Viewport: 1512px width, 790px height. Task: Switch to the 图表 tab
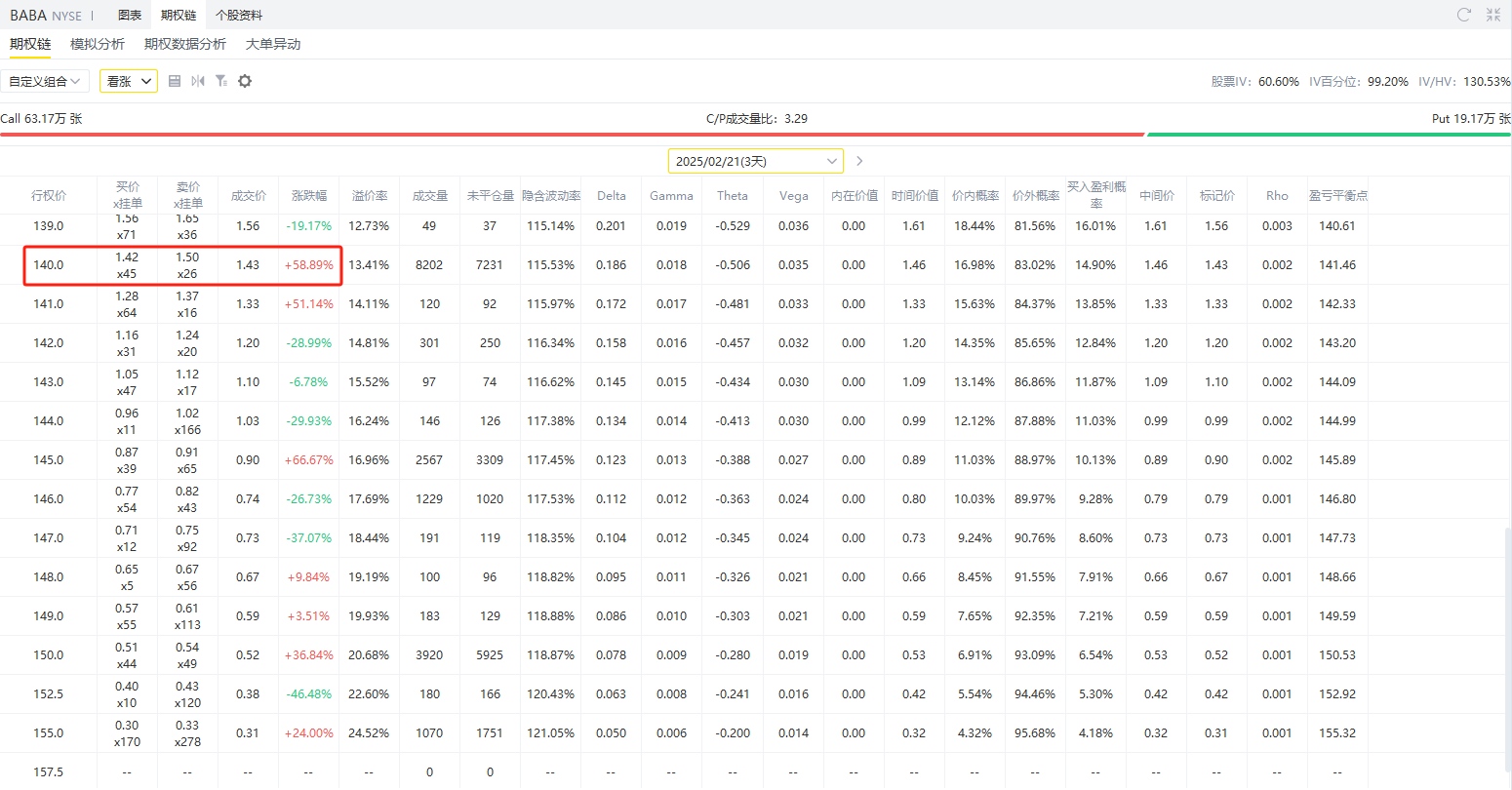pos(130,15)
